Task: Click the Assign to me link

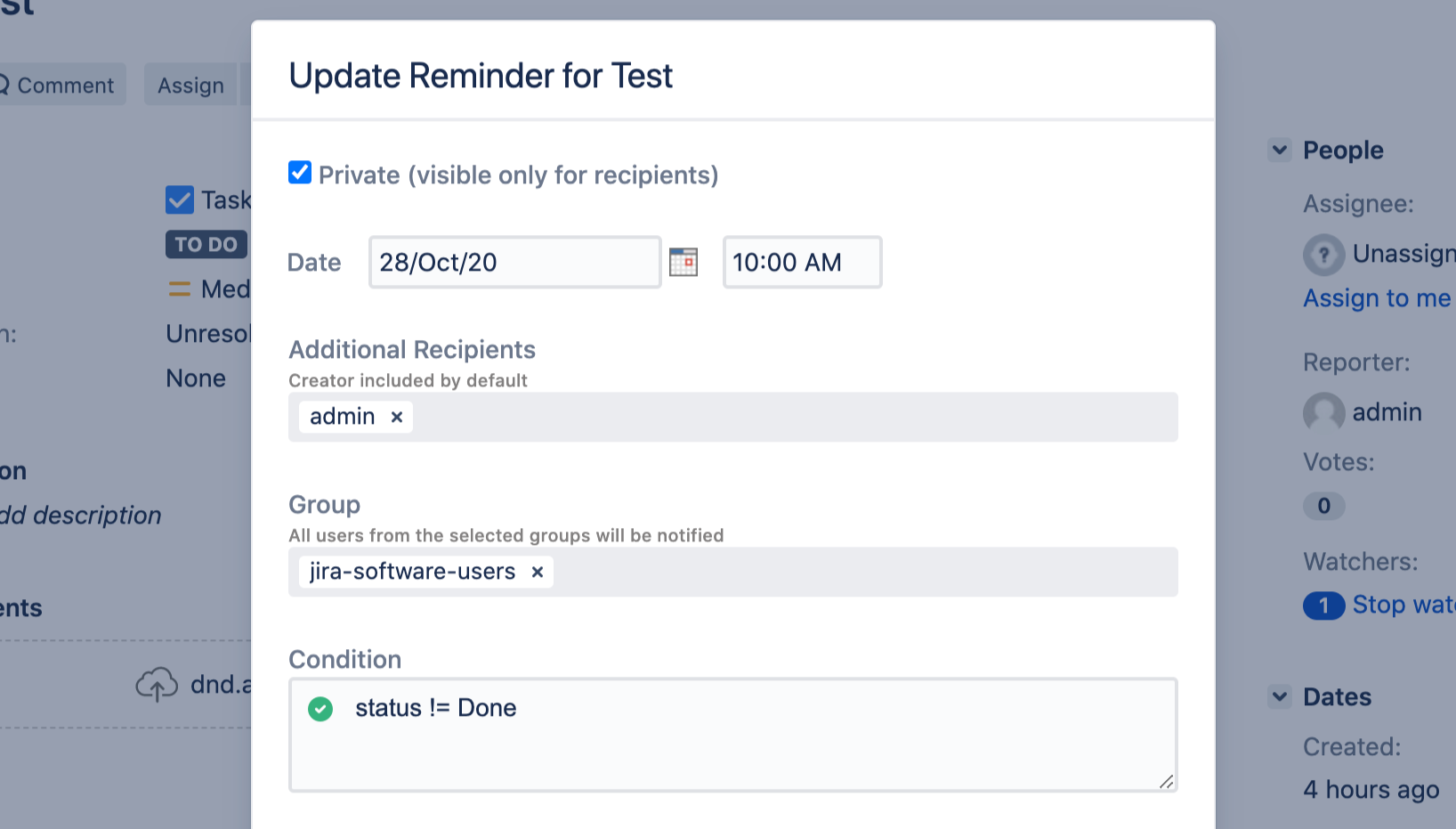Action: (x=1377, y=298)
